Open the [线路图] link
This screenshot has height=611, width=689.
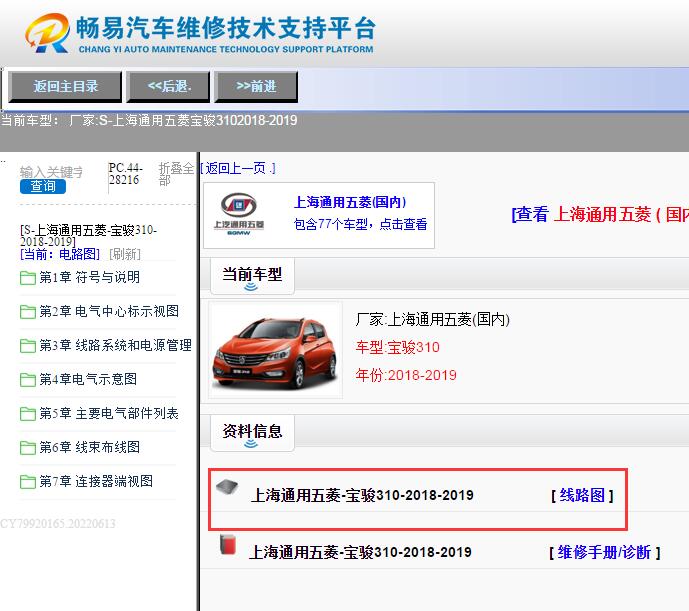(x=582, y=495)
